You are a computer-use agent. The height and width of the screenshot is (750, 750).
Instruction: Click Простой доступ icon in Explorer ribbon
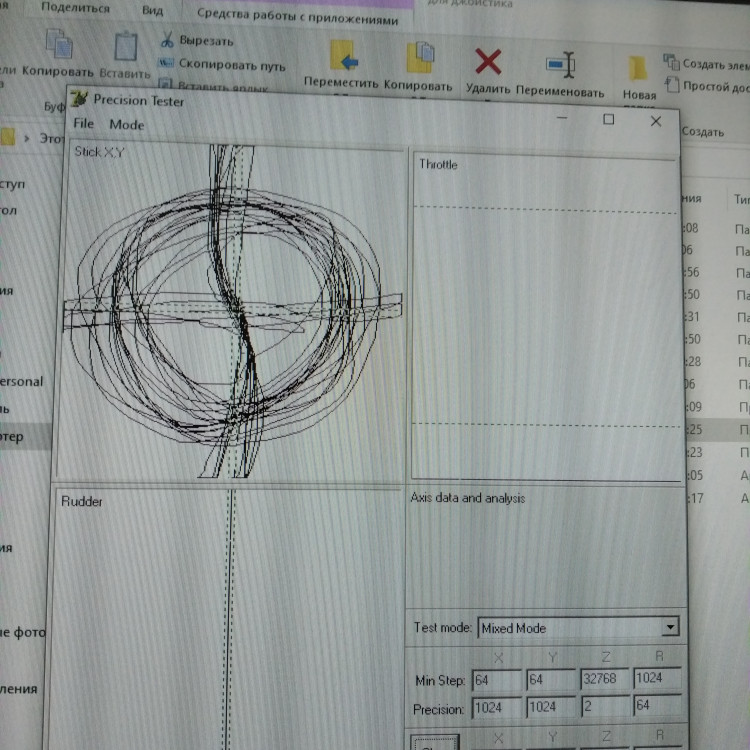coord(672,85)
